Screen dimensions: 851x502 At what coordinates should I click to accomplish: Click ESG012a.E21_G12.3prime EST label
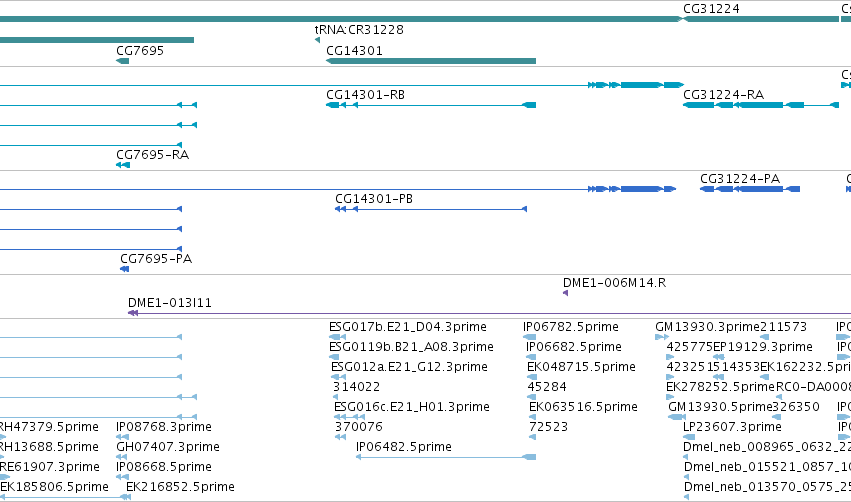coord(409,367)
